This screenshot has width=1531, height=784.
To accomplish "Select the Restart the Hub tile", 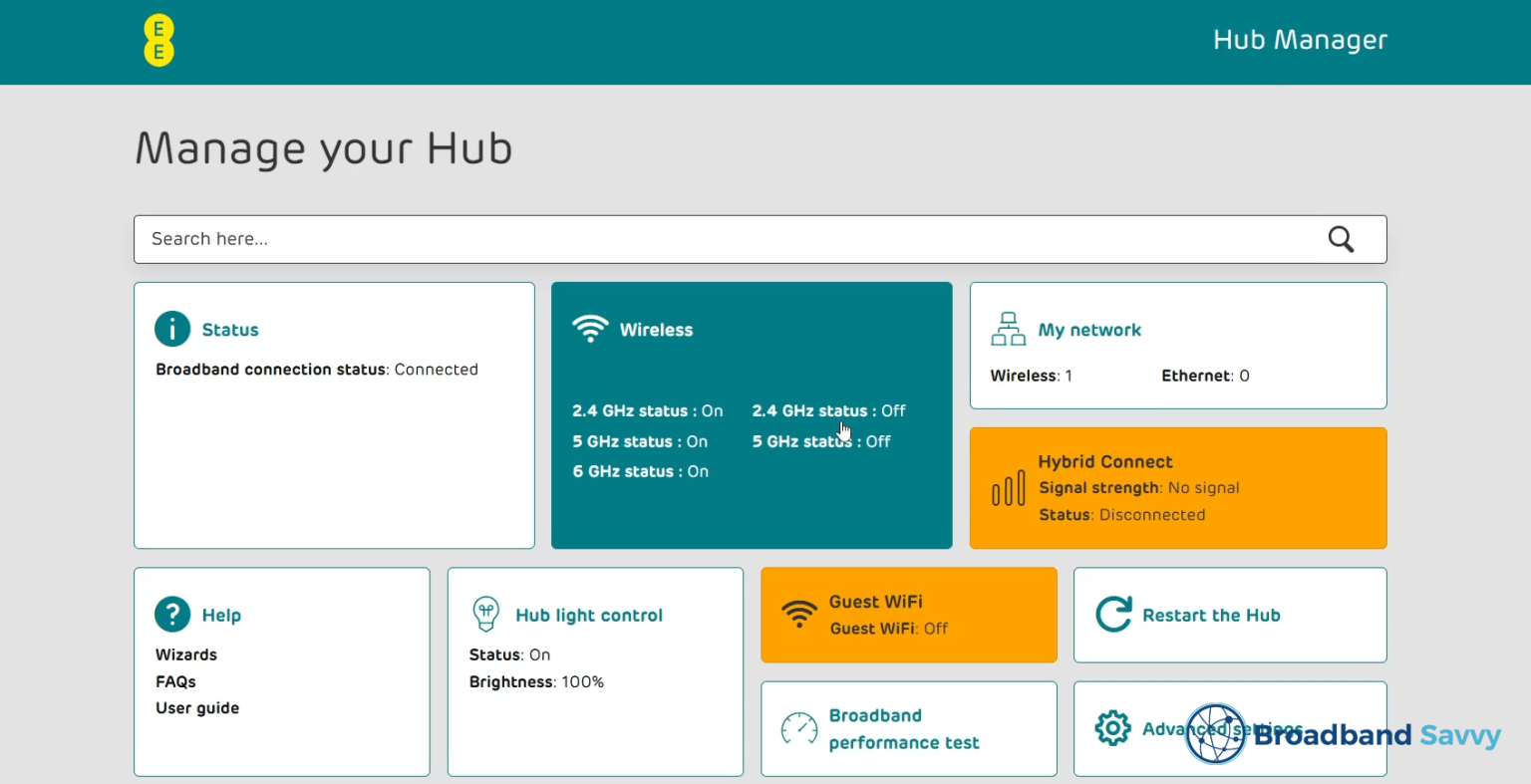I will tap(1229, 615).
